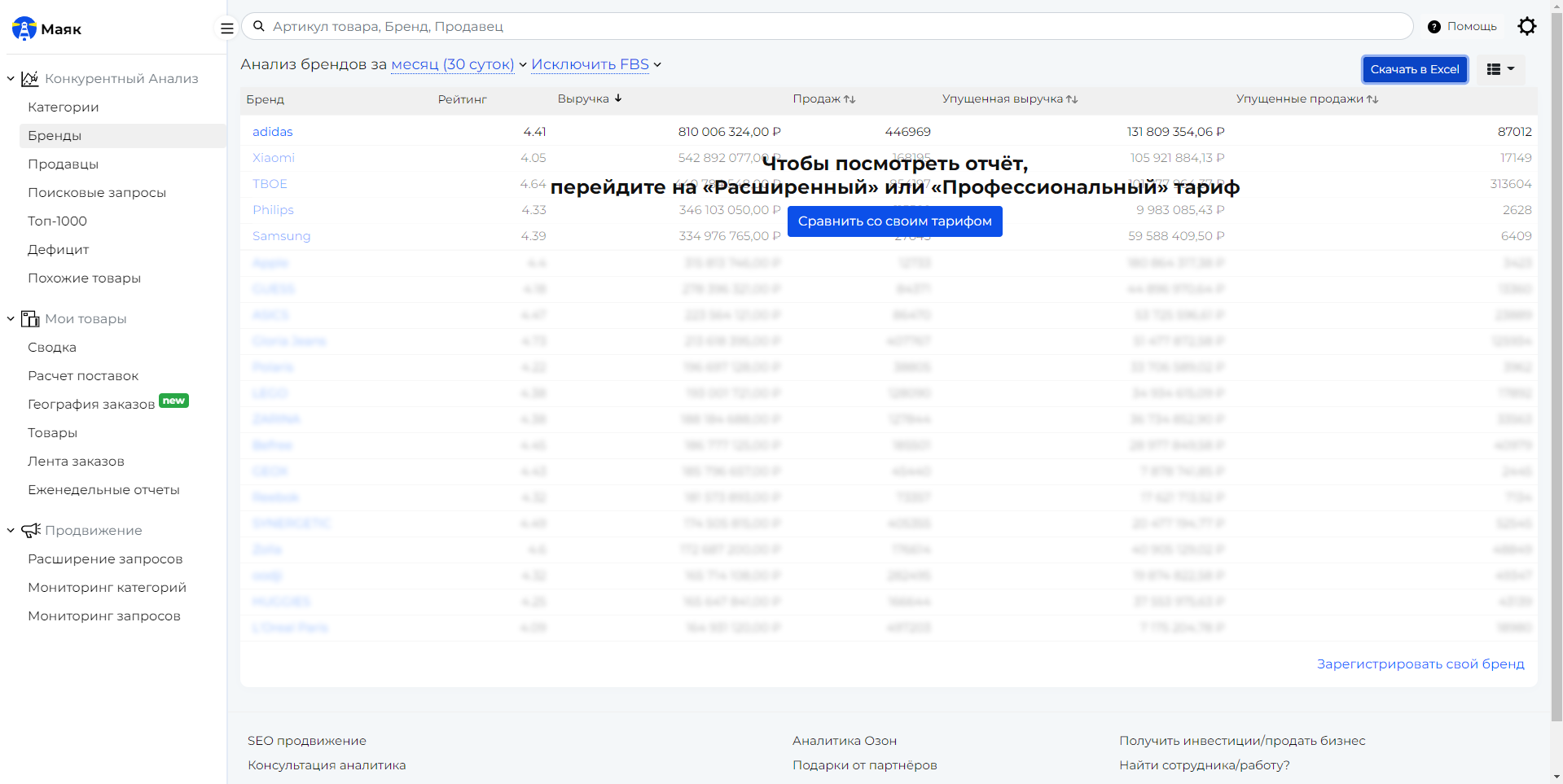
Task: Click Найти сотрудника/работу? footer link
Action: click(1205, 765)
